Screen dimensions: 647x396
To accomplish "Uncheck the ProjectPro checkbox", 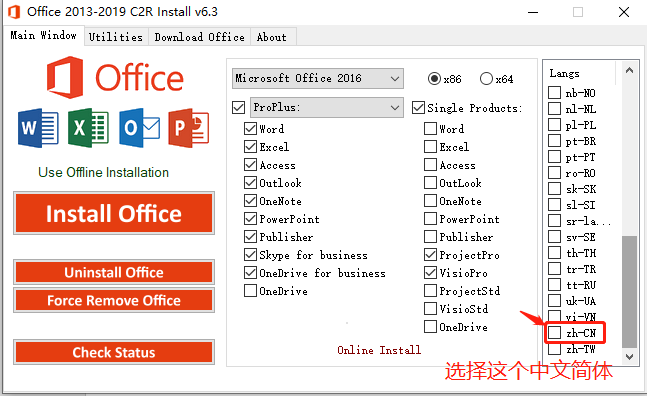I will coord(430,255).
